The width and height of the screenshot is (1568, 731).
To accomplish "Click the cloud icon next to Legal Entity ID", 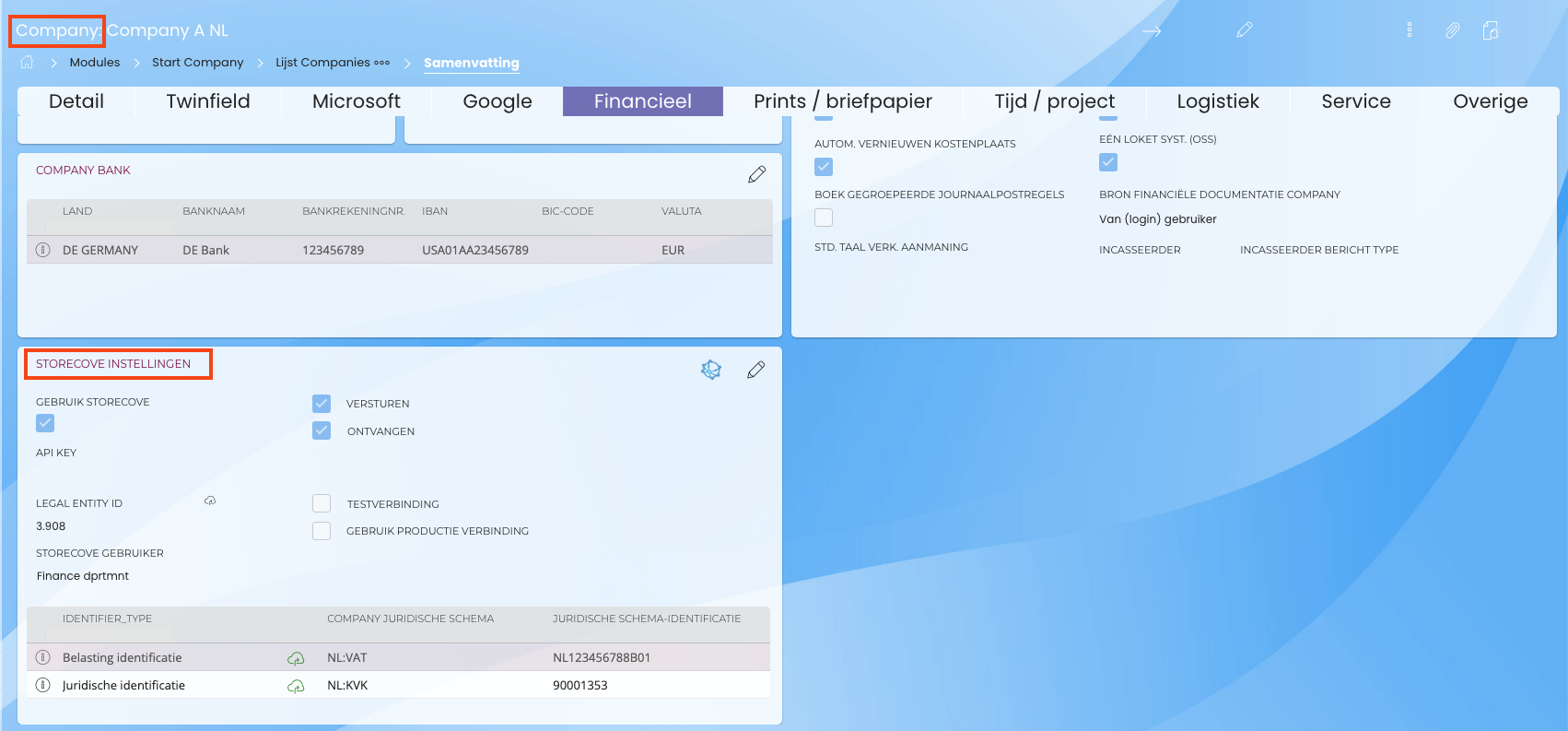I will (x=210, y=501).
